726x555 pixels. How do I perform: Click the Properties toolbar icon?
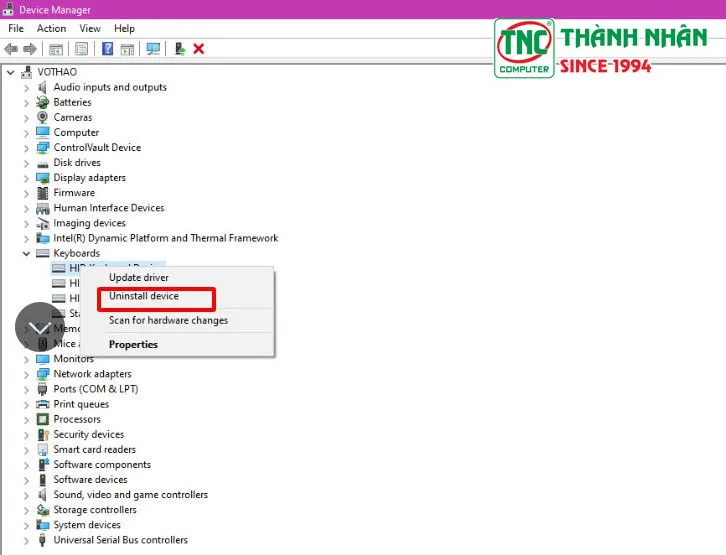(x=81, y=48)
